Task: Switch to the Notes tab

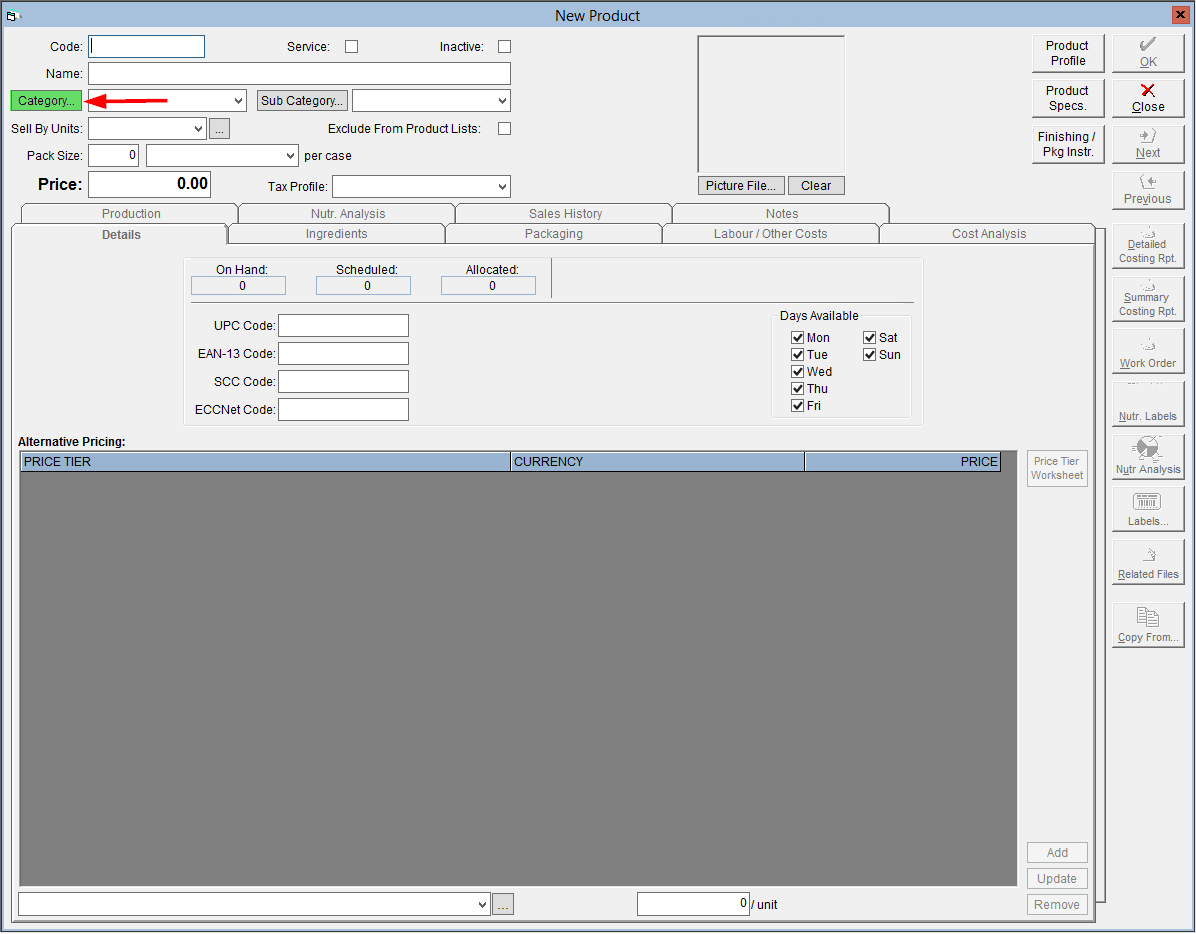Action: pyautogui.click(x=782, y=213)
